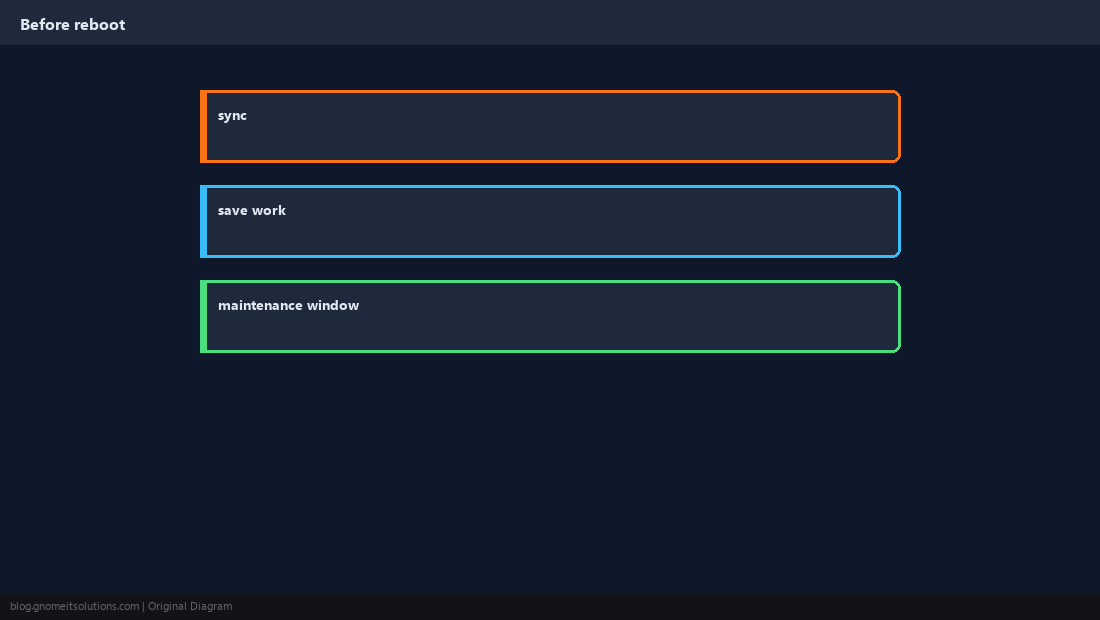This screenshot has height=620, width=1100.
Task: Open the blog.gnomeitsolutions.com footer link
Action: [x=74, y=607]
